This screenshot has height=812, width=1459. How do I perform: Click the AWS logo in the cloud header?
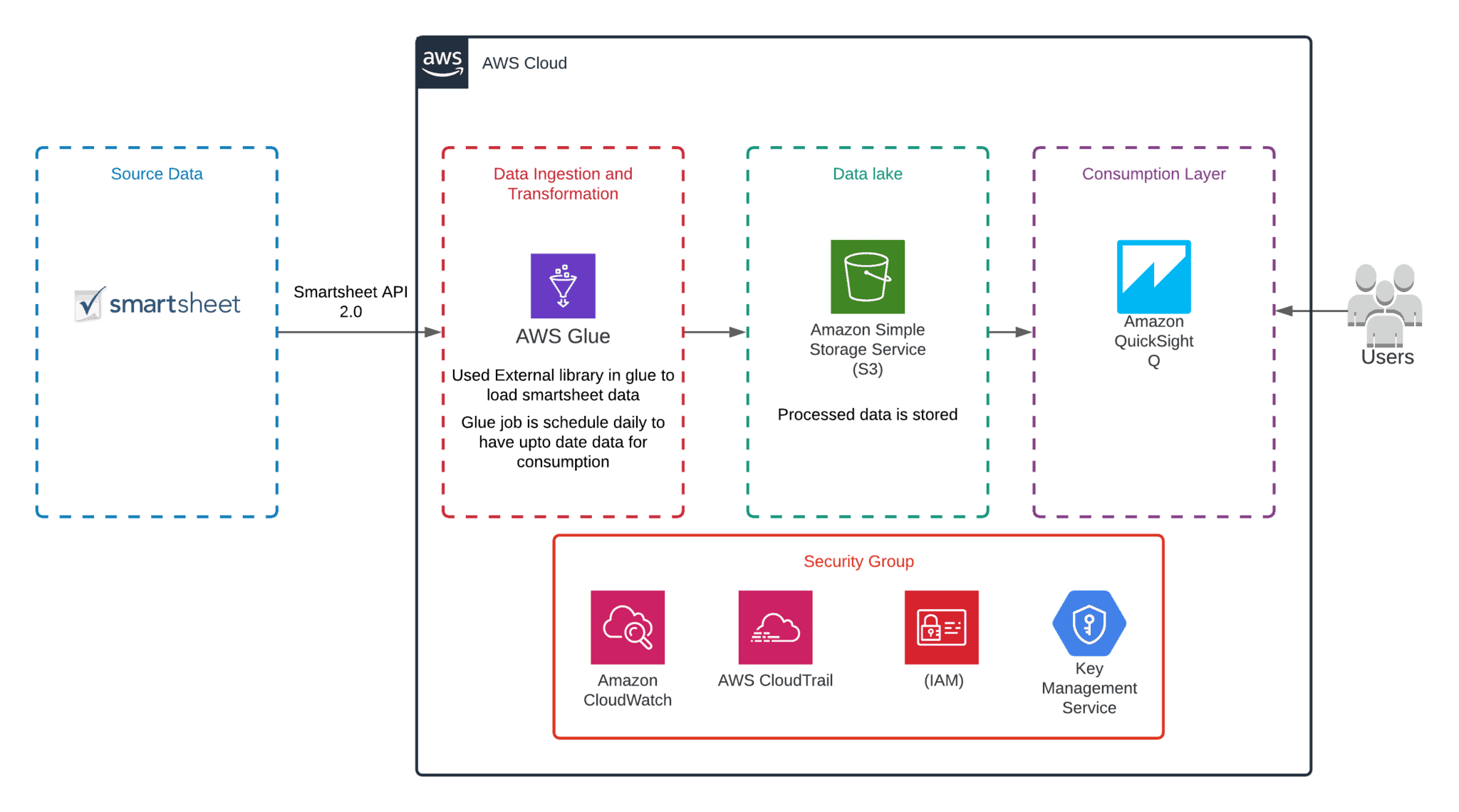442,63
